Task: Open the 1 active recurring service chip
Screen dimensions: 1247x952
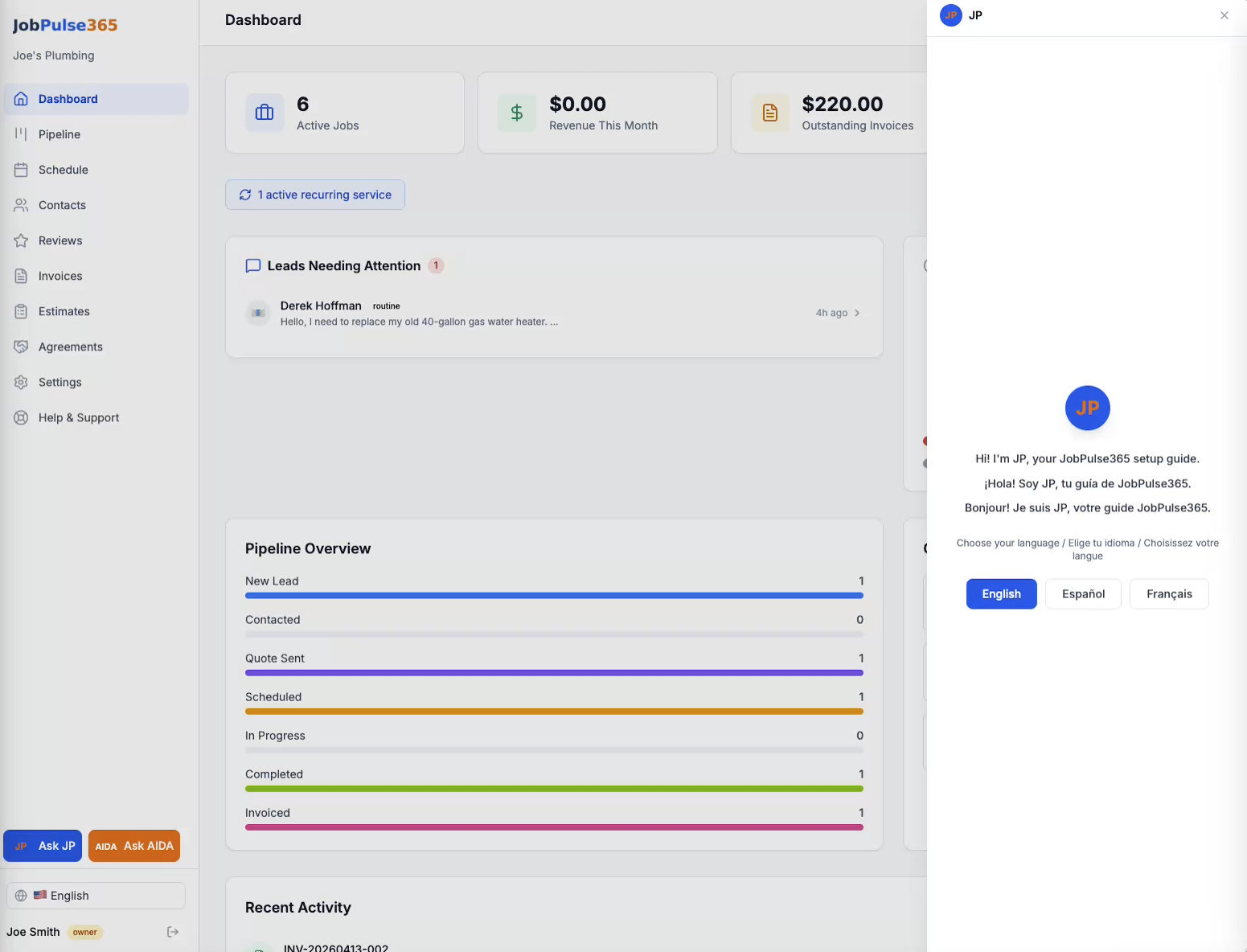Action: [315, 195]
